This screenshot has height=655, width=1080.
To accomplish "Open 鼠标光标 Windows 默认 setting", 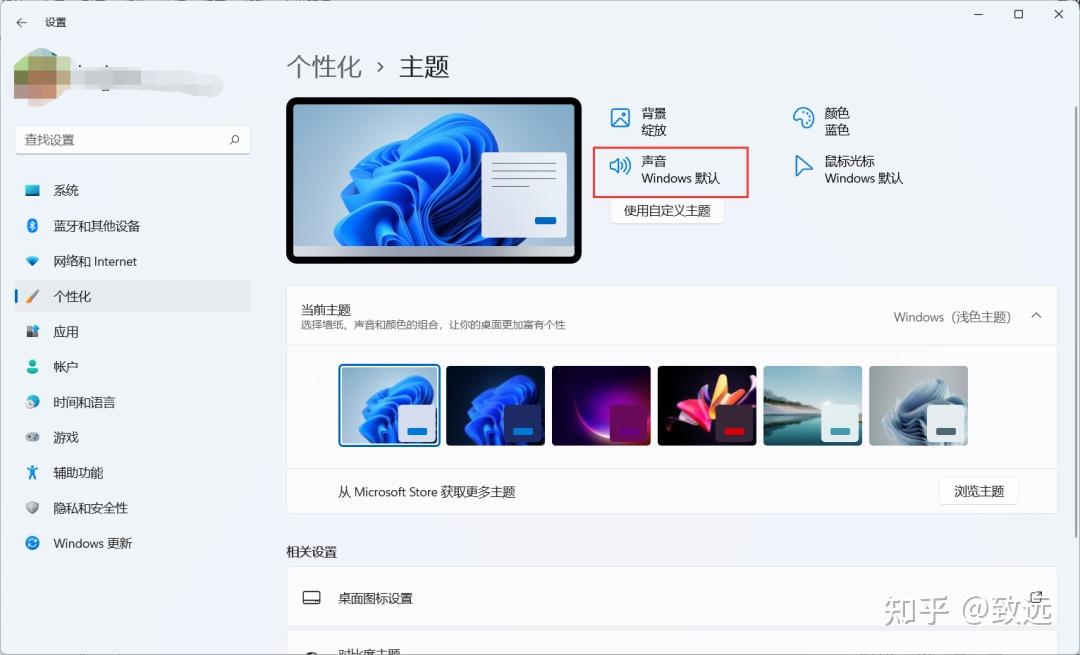I will coord(849,169).
